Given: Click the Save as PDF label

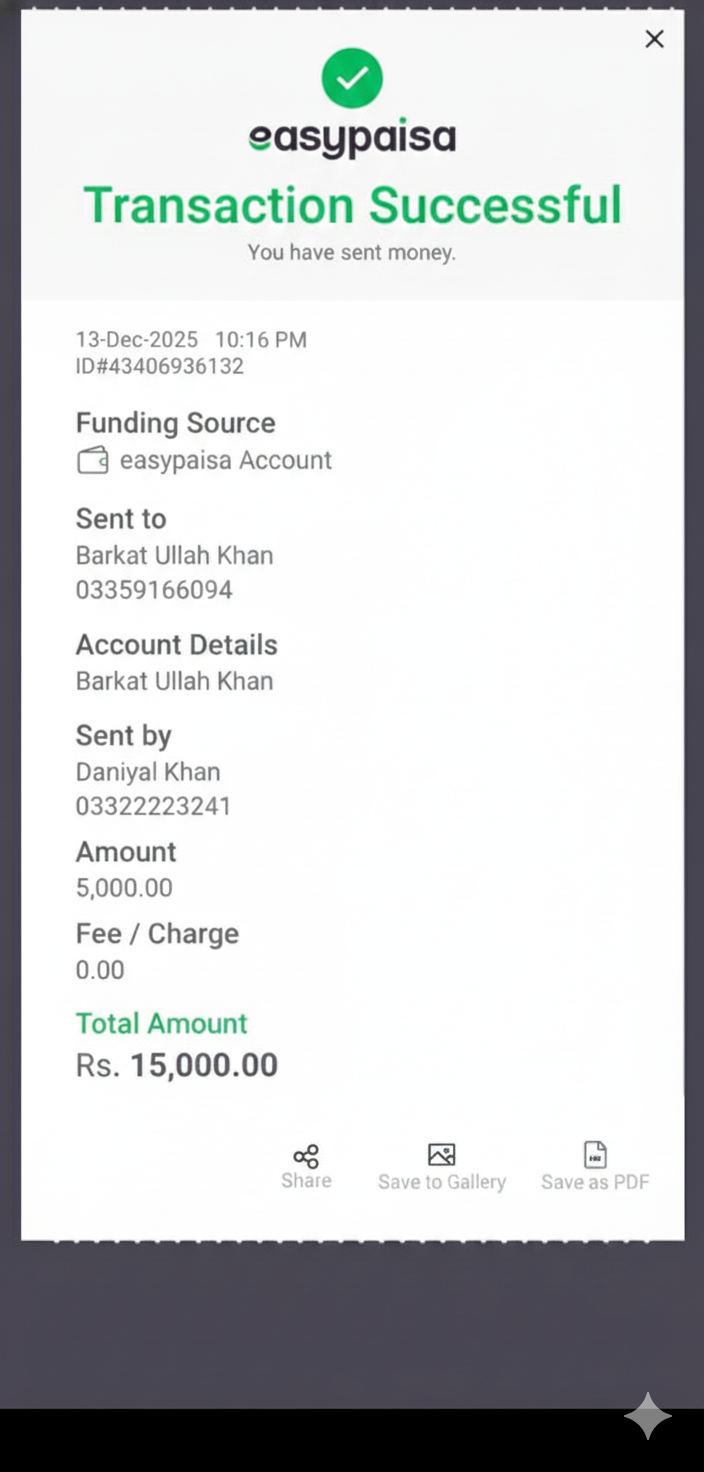Looking at the screenshot, I should [x=595, y=1182].
